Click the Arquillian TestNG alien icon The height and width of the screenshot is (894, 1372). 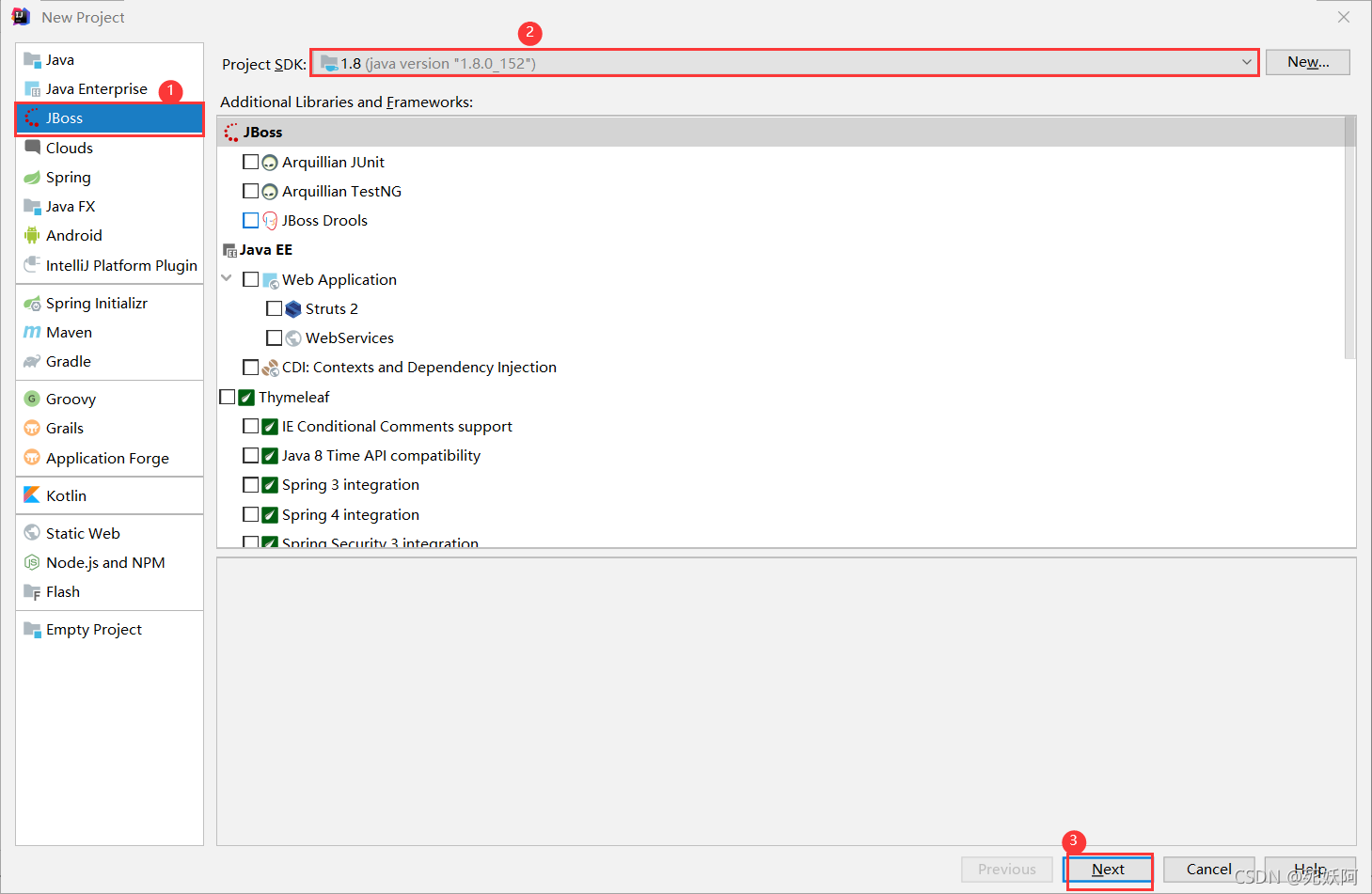click(x=270, y=192)
